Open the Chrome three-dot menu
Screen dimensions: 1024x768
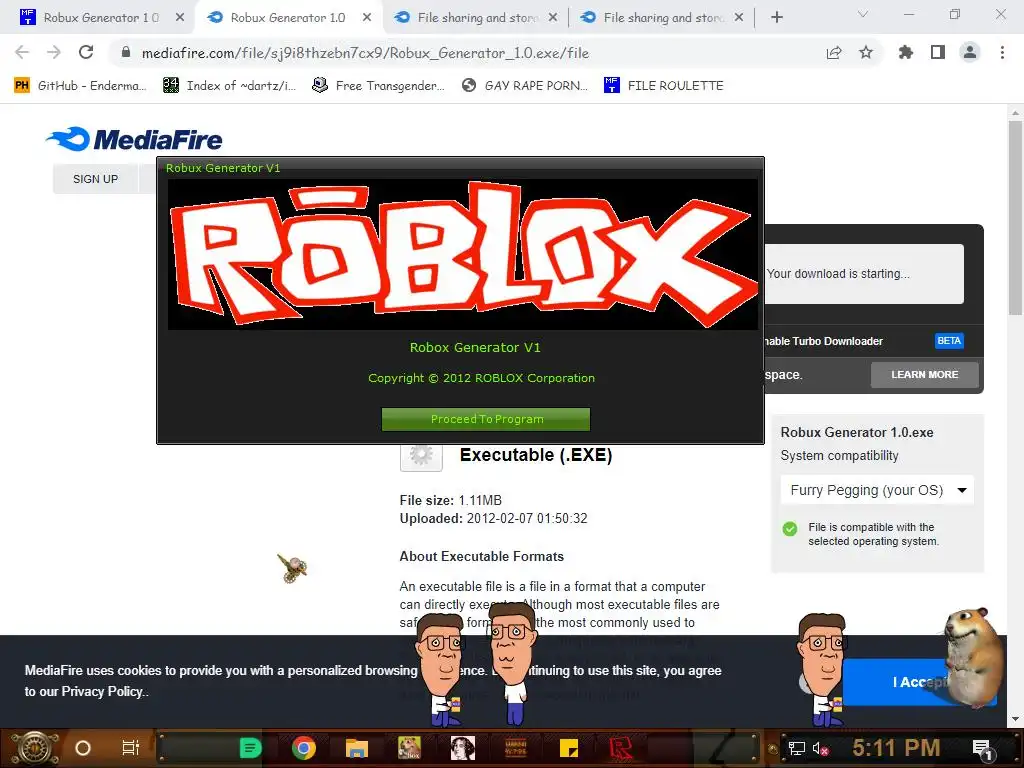1002,52
